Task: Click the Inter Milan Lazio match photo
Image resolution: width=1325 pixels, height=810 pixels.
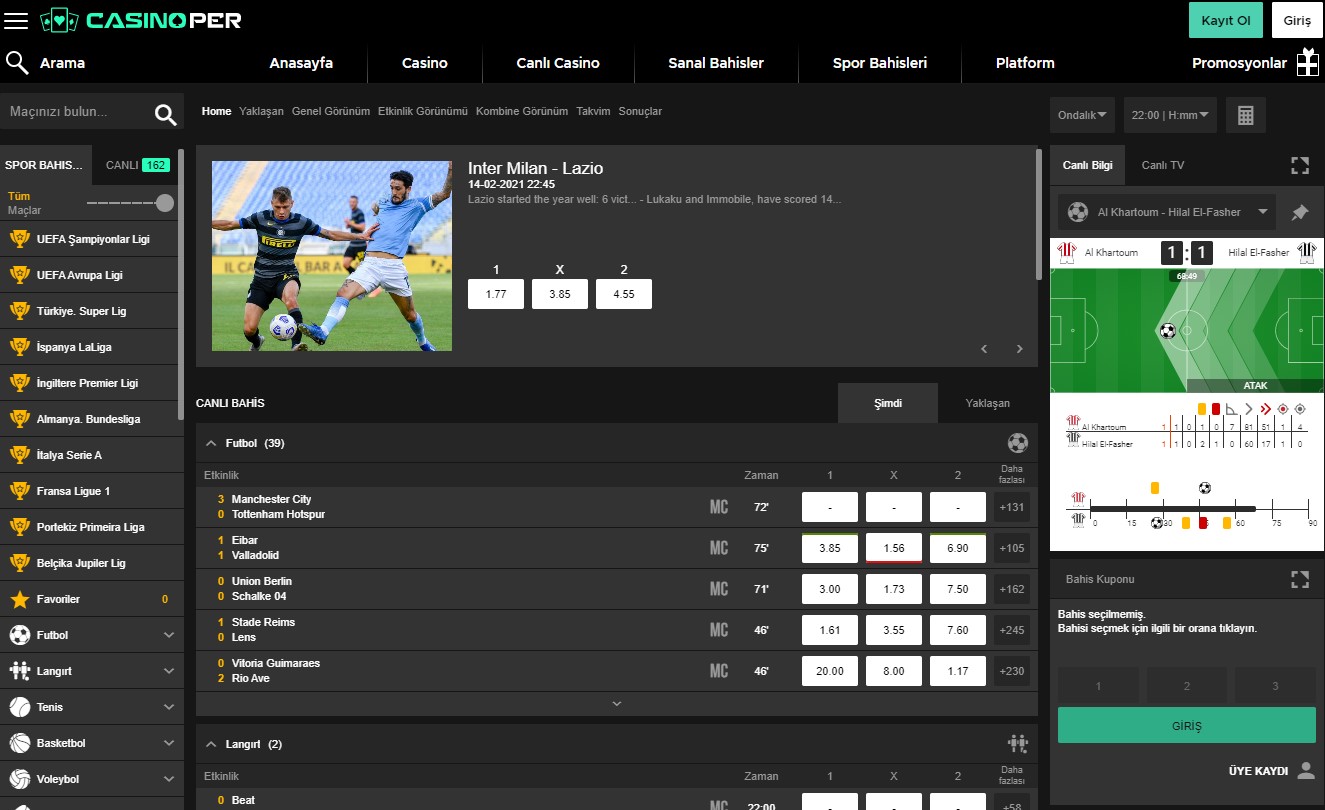Action: 332,256
